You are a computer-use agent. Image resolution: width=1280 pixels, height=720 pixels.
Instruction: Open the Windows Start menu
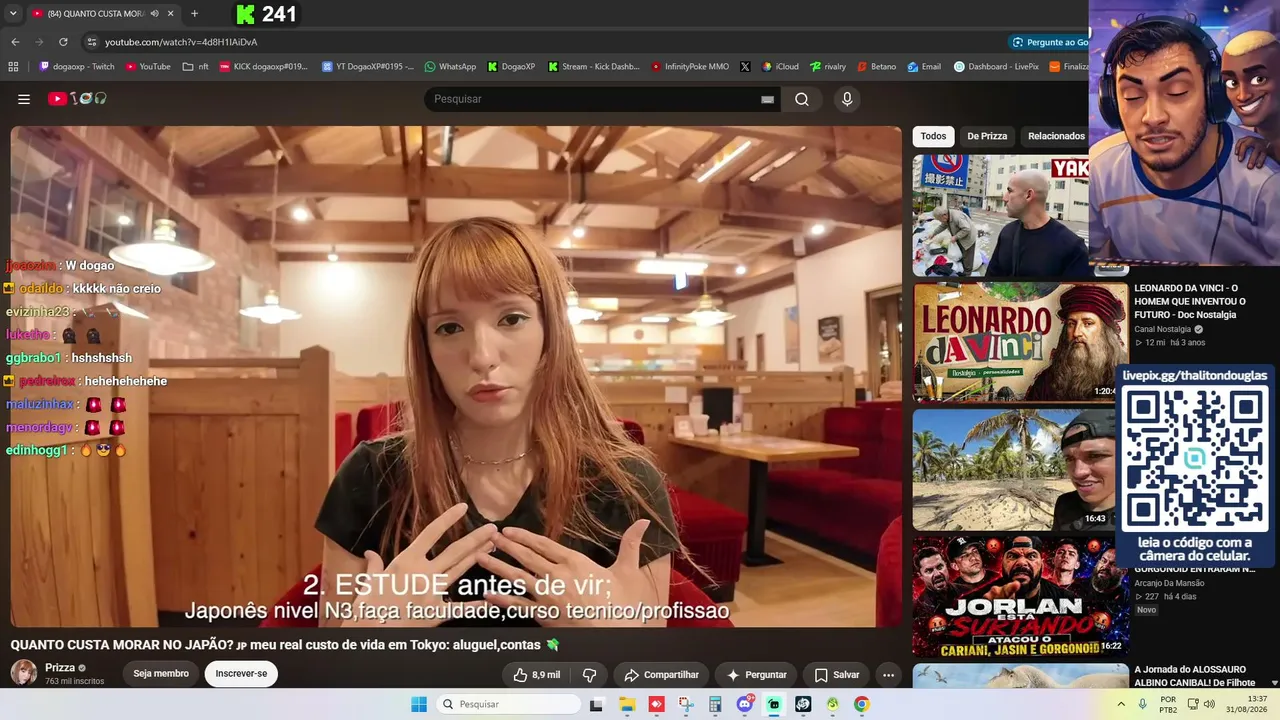419,704
